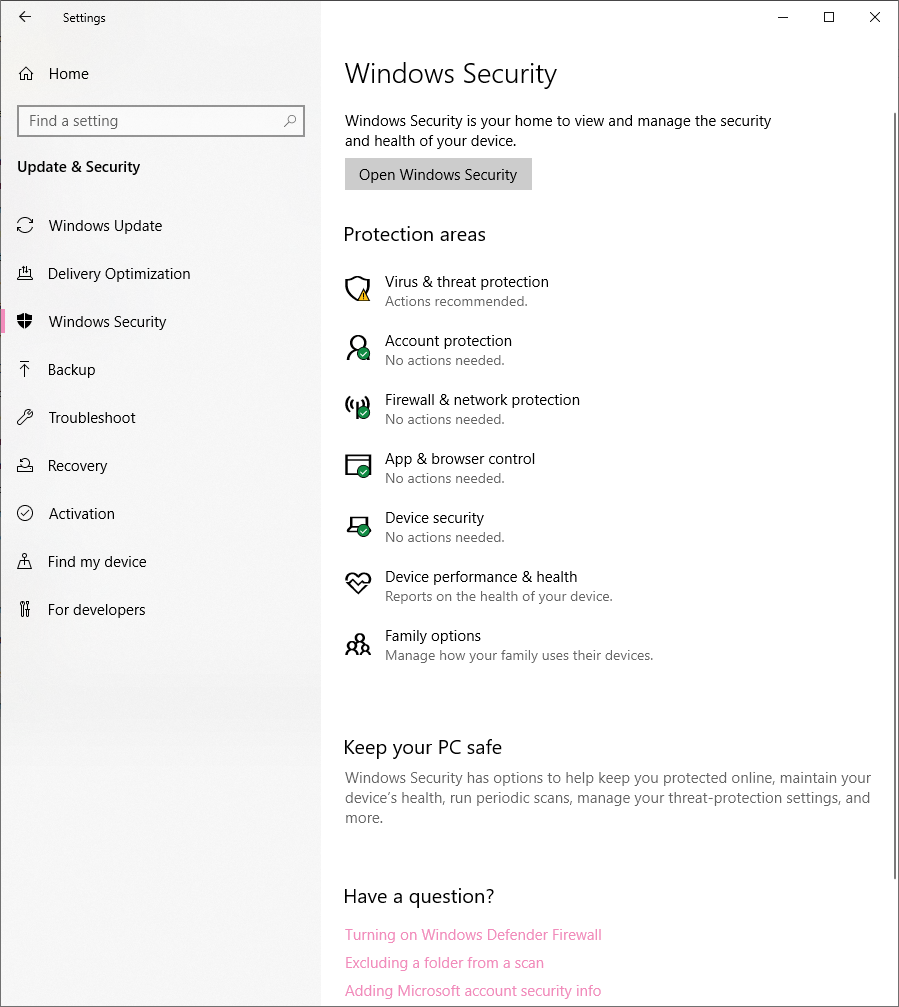Open the Turning on Windows Defender Firewall link
899x1007 pixels.
[x=473, y=934]
